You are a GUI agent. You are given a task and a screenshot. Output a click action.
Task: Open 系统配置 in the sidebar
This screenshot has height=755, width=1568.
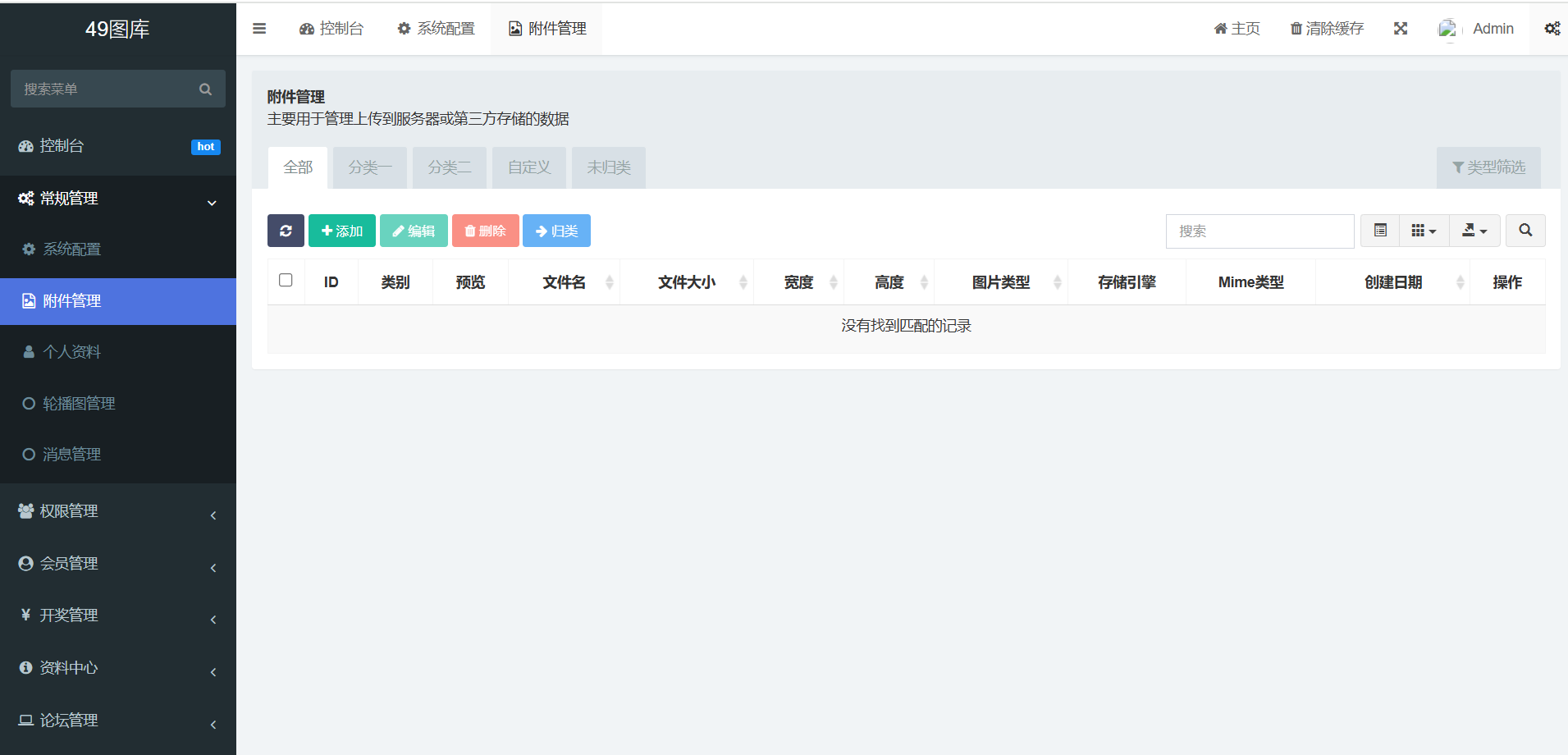coord(72,249)
